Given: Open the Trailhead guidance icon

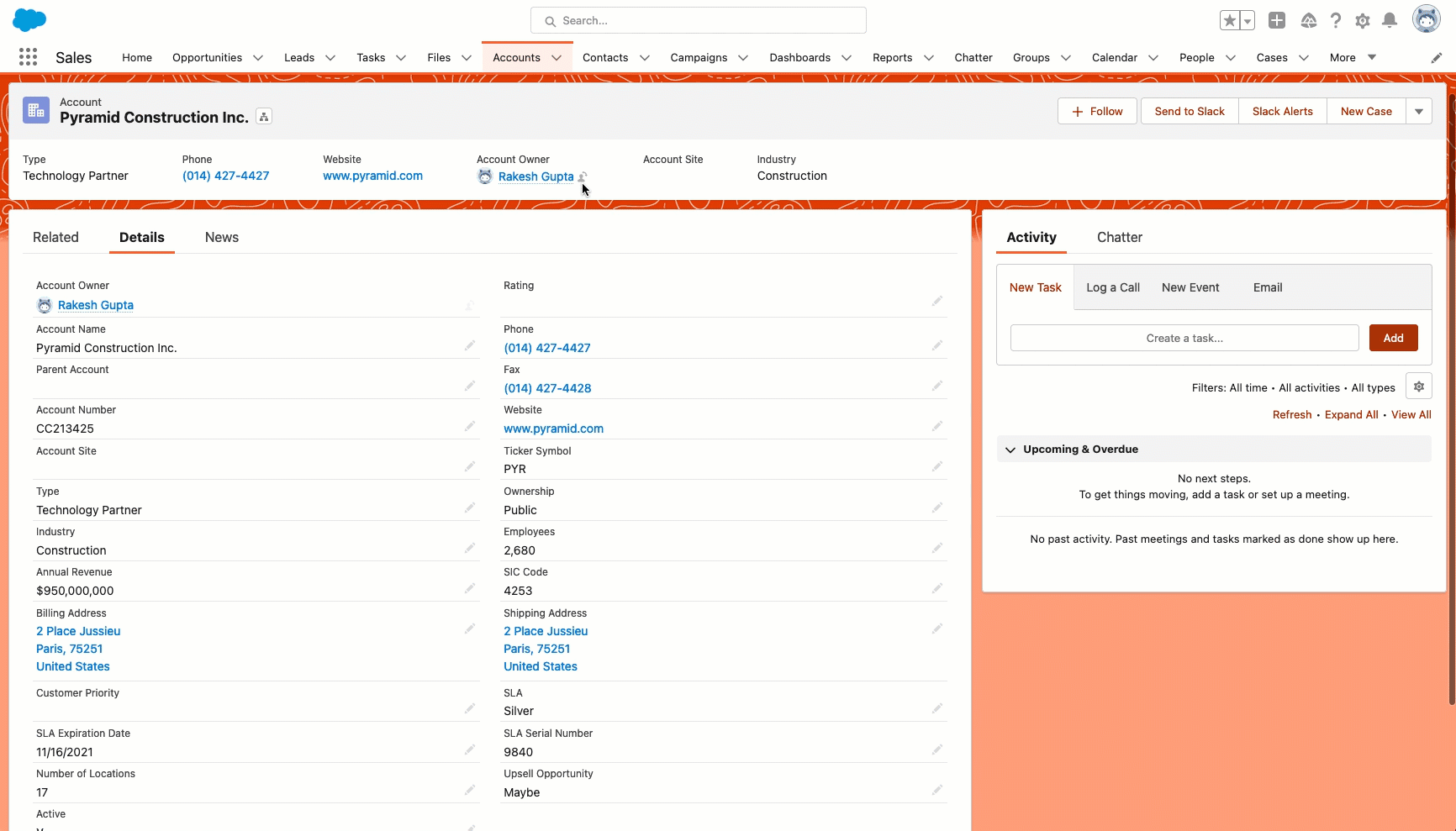Looking at the screenshot, I should coord(1308,20).
